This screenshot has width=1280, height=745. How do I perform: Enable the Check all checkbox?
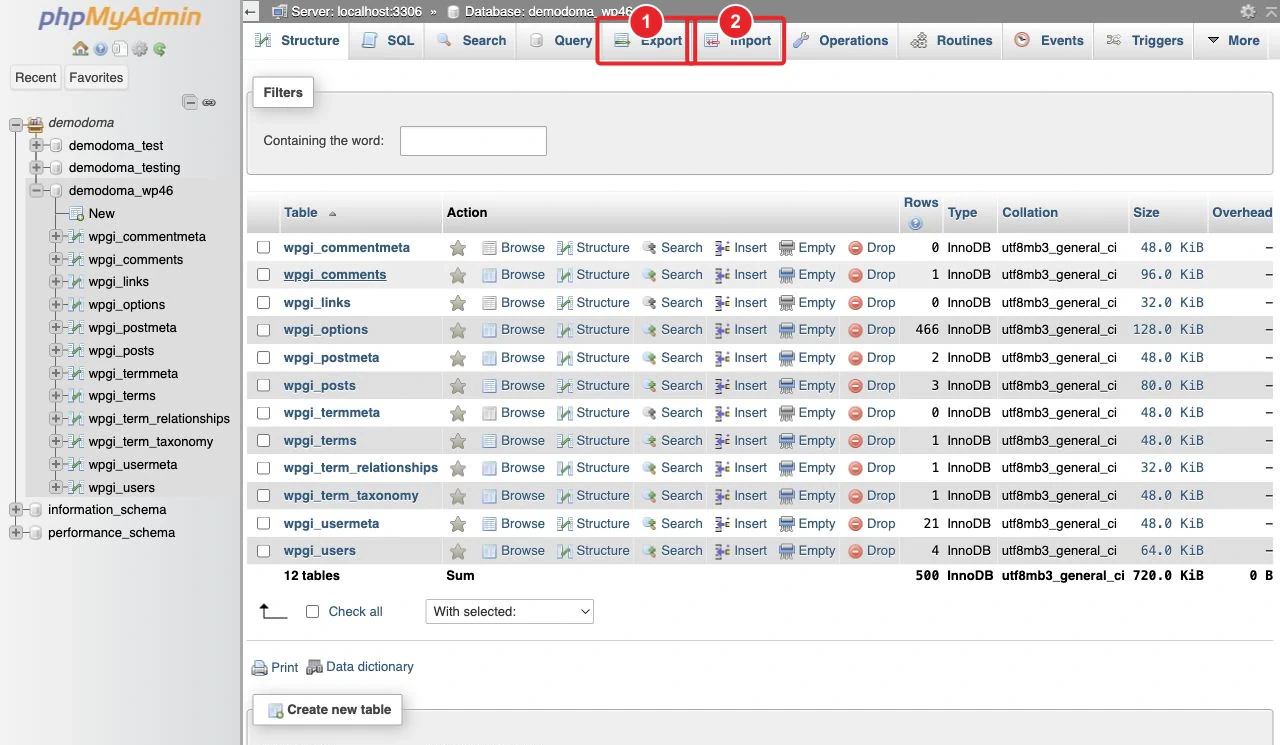312,612
